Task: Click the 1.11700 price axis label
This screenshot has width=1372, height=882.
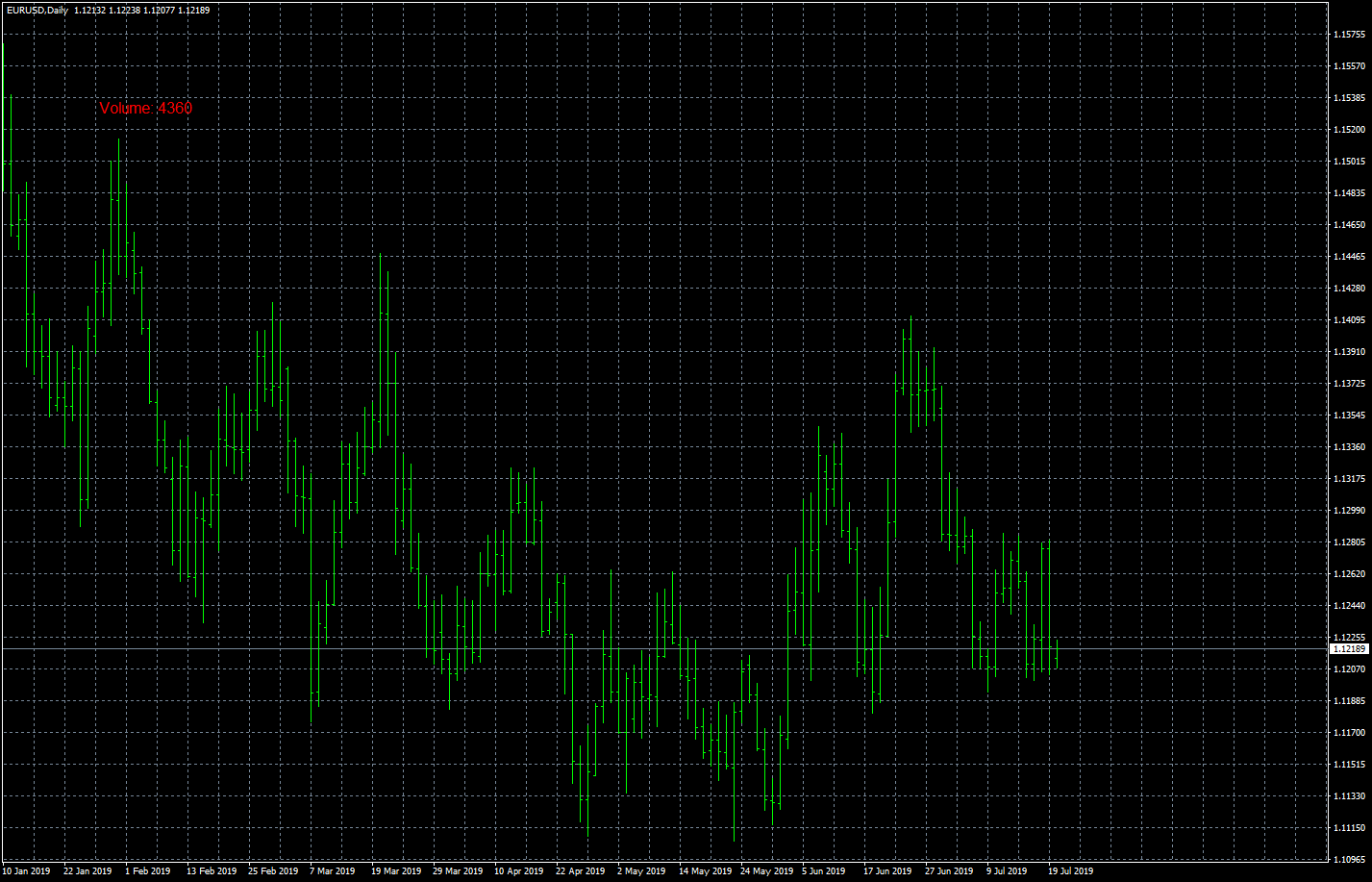Action: click(x=1349, y=733)
